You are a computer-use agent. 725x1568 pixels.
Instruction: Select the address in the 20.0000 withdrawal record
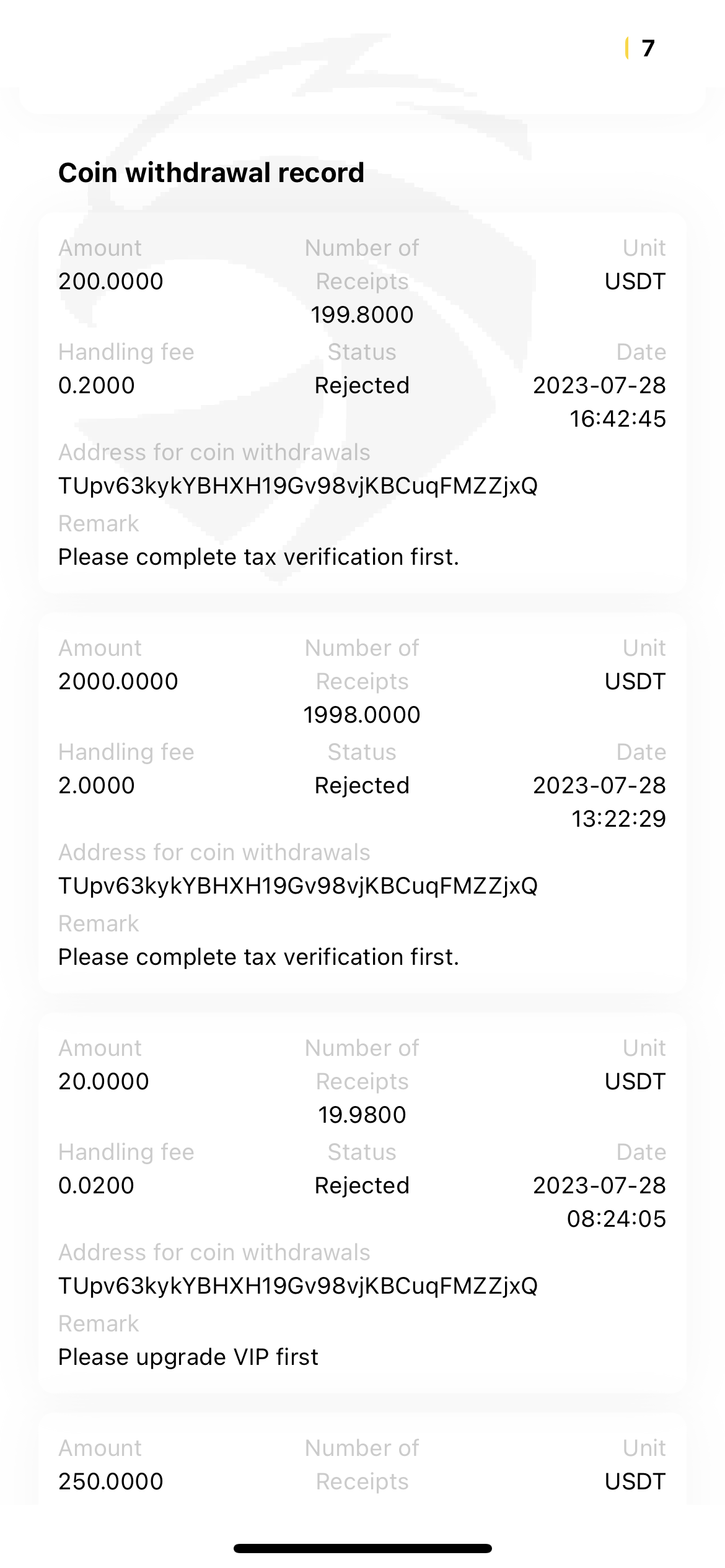[298, 1286]
